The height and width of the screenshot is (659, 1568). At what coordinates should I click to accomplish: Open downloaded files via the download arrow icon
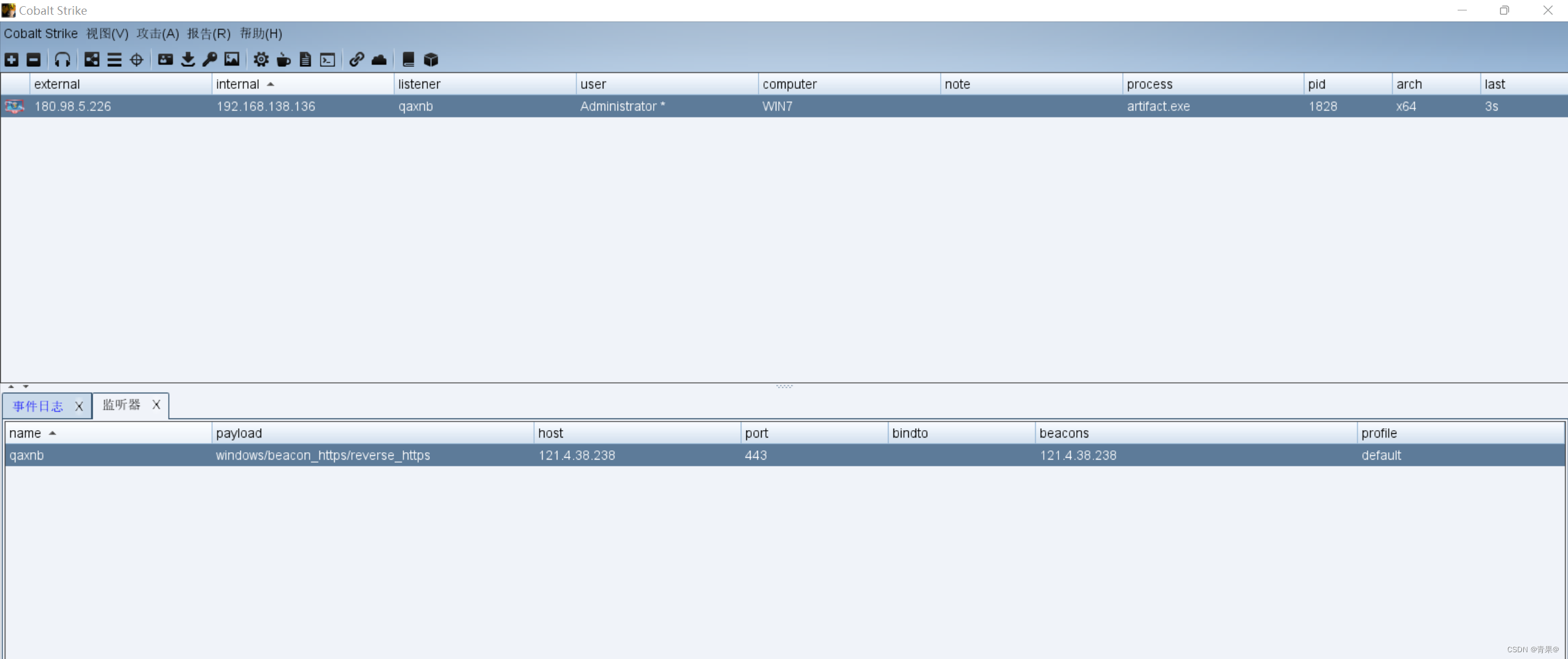188,60
